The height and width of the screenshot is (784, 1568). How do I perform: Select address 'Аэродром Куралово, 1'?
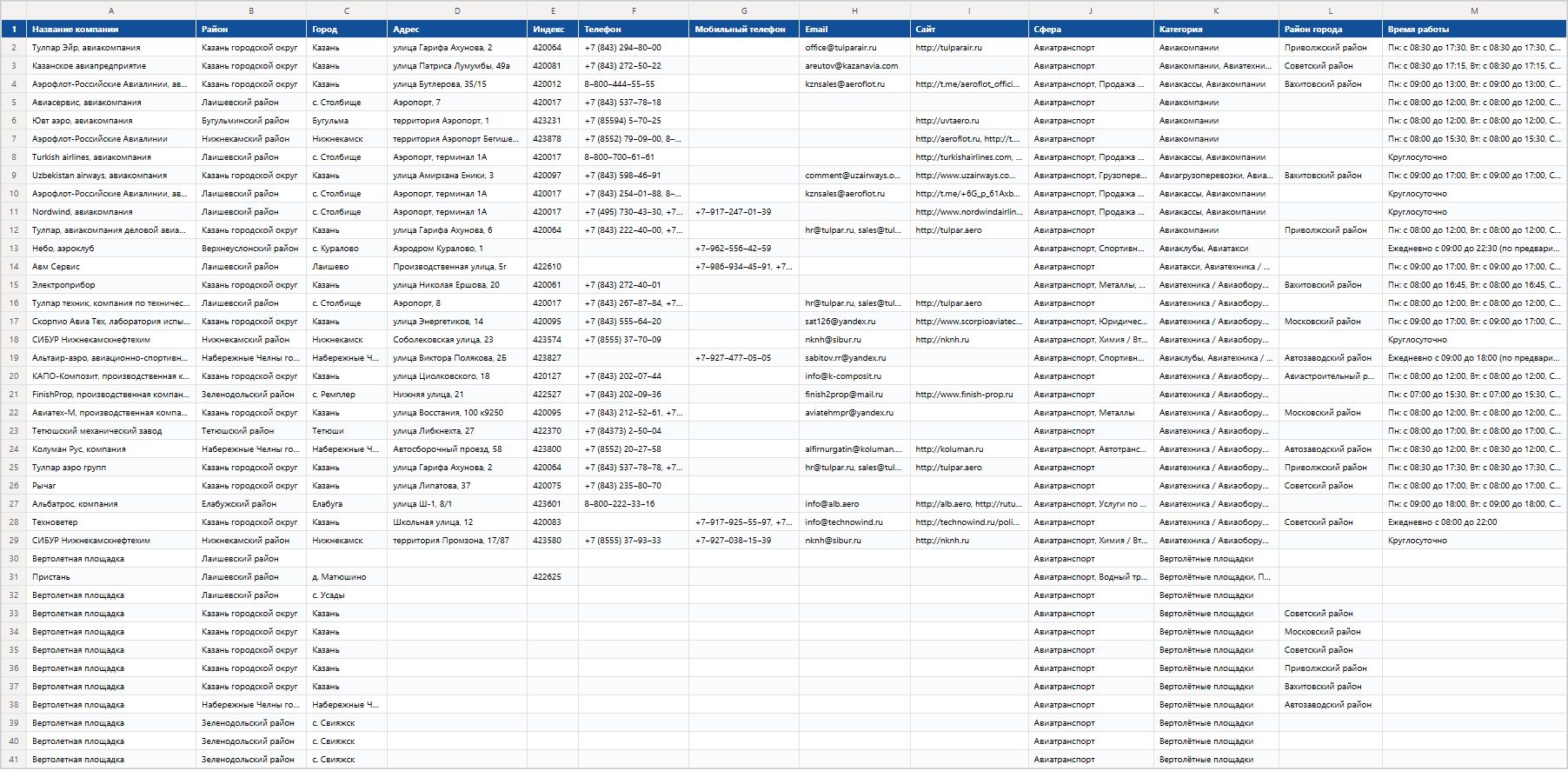click(457, 249)
